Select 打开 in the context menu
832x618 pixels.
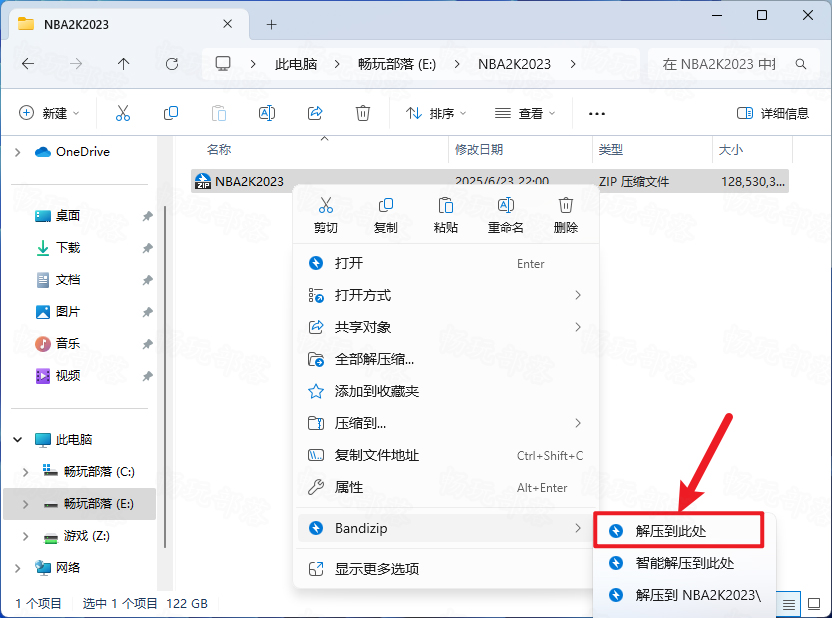point(446,263)
